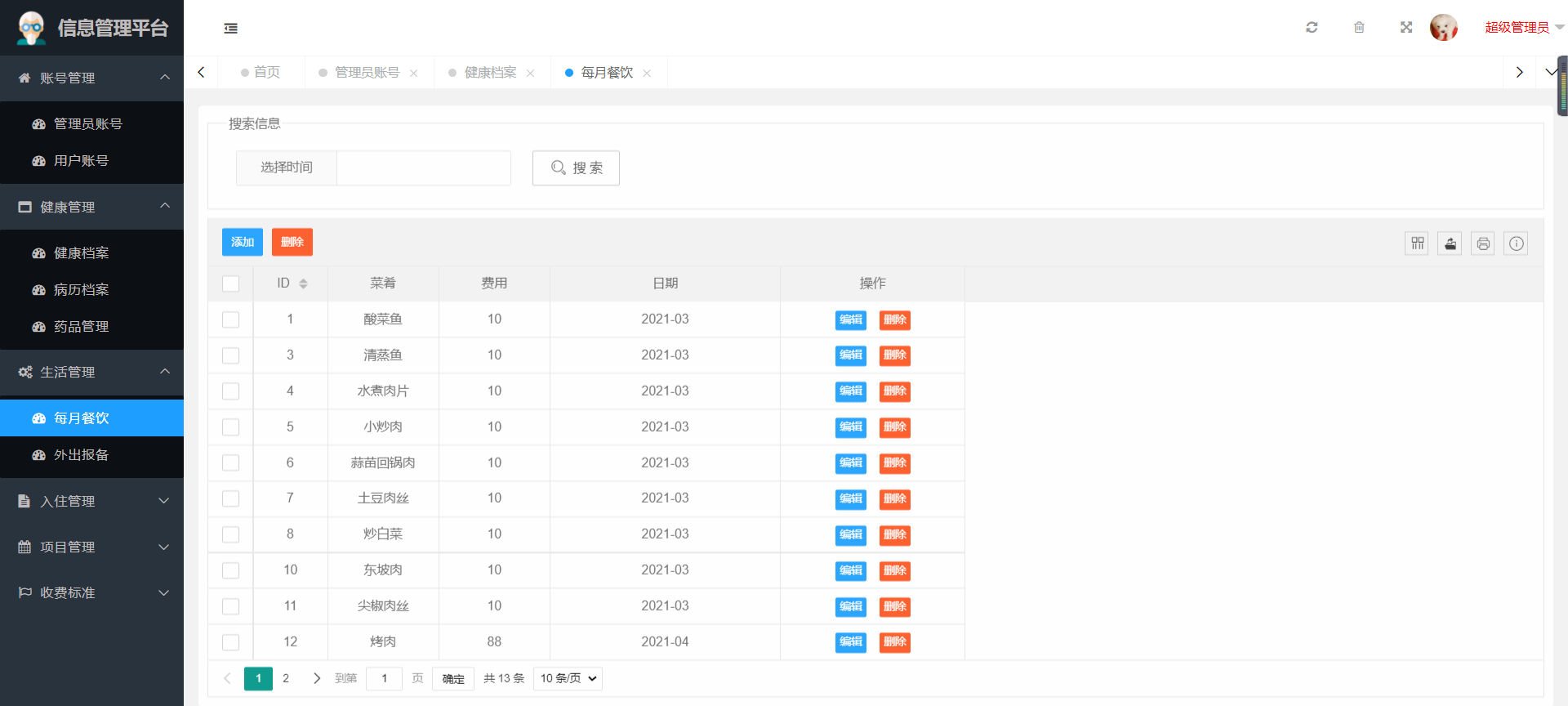Expand the 项目管理 sidebar group
1568x706 pixels.
[91, 547]
